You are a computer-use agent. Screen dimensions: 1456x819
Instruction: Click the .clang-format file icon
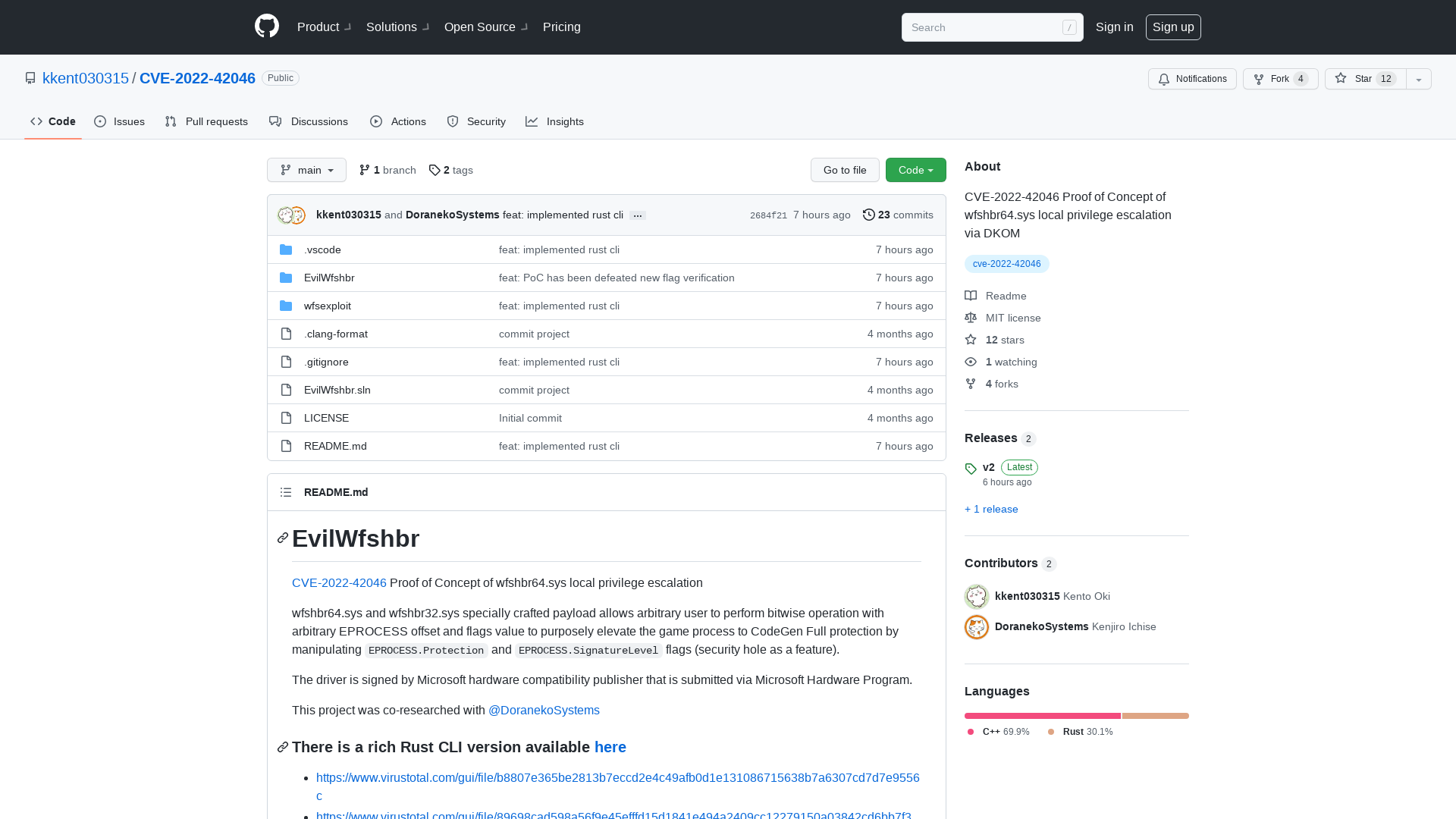click(286, 334)
